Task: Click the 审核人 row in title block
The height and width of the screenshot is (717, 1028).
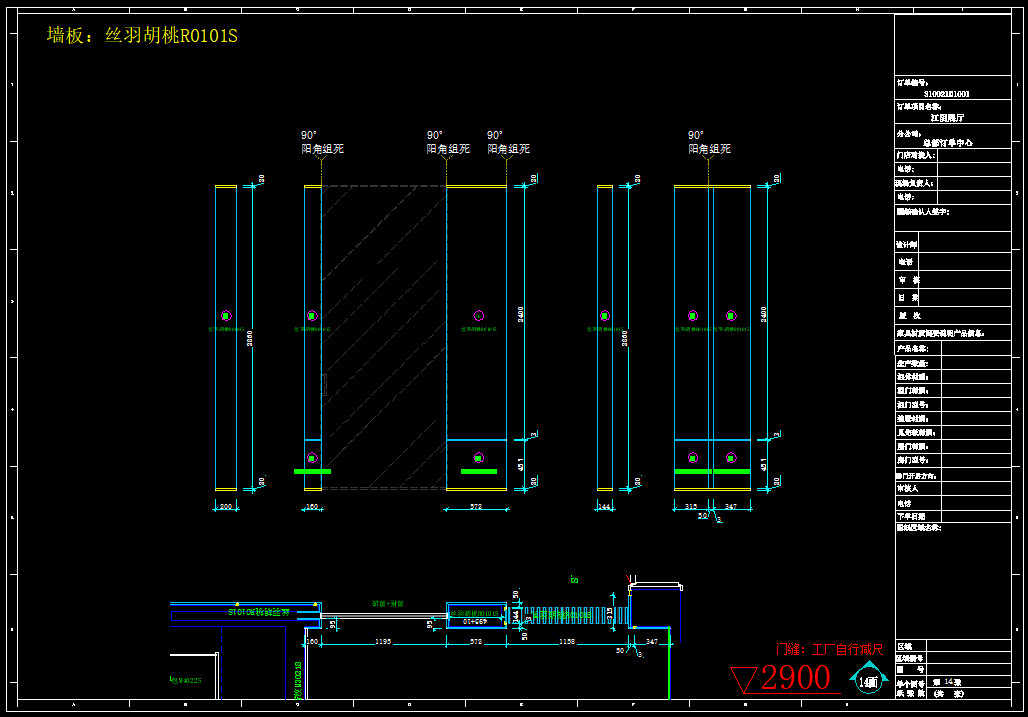Action: [953, 488]
